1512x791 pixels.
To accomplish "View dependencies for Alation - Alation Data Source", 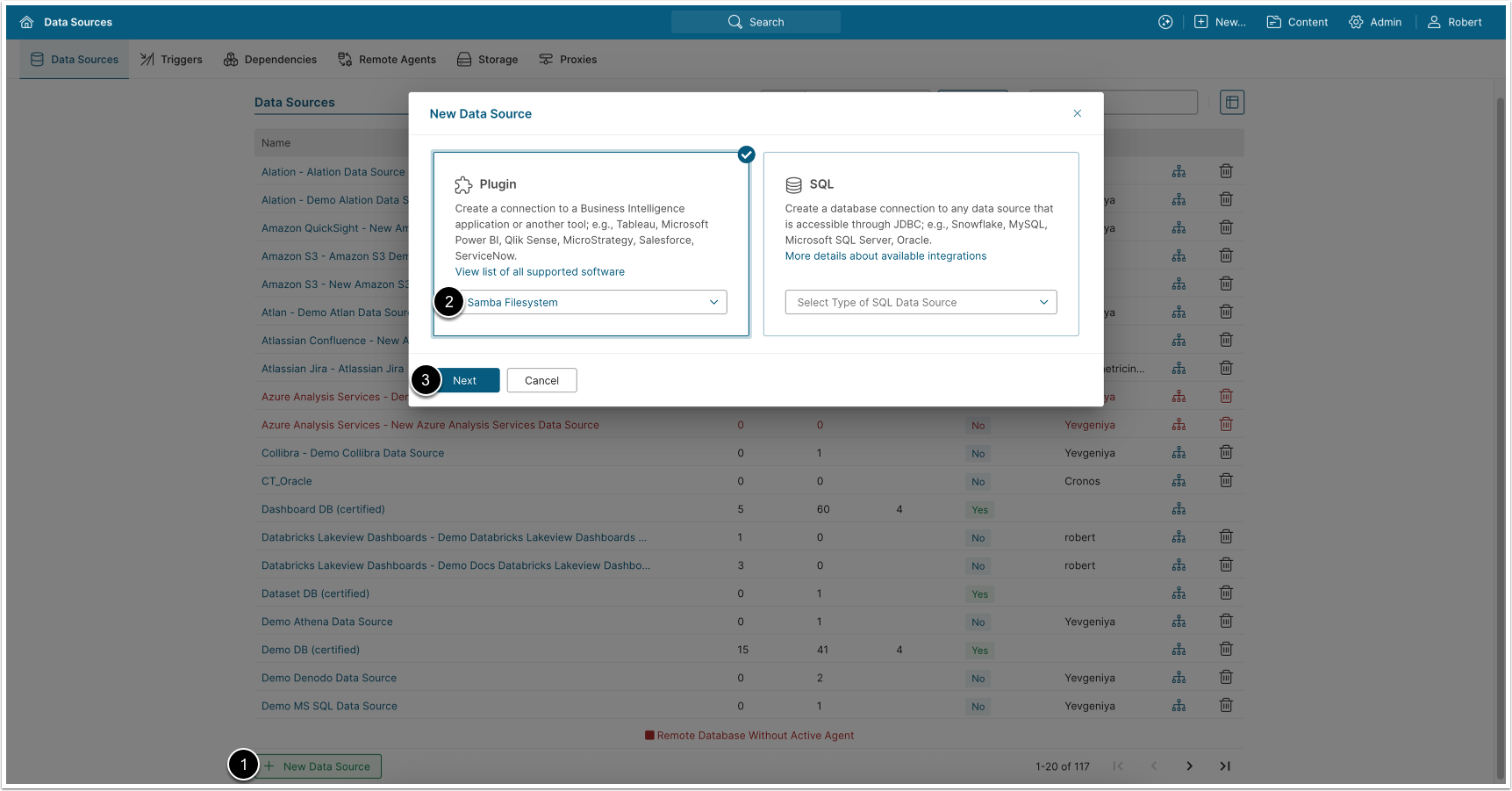I will point(1179,171).
